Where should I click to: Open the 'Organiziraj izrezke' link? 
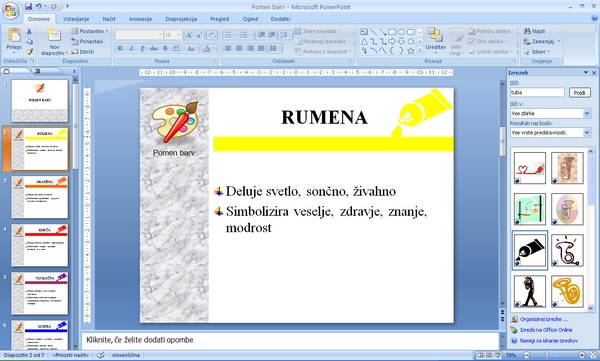tap(544, 319)
